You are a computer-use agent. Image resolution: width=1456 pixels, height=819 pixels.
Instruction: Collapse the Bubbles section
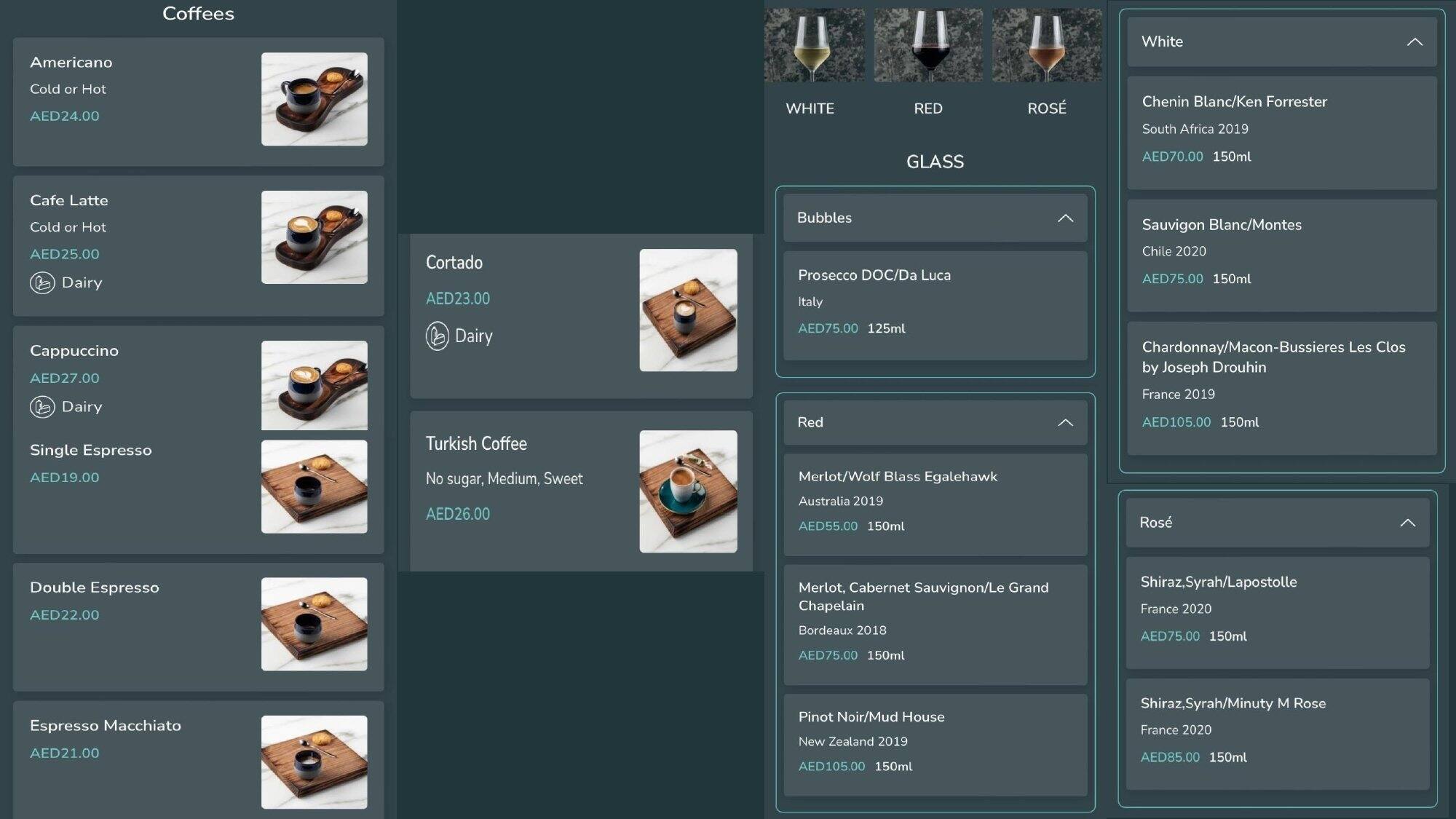click(x=1065, y=218)
